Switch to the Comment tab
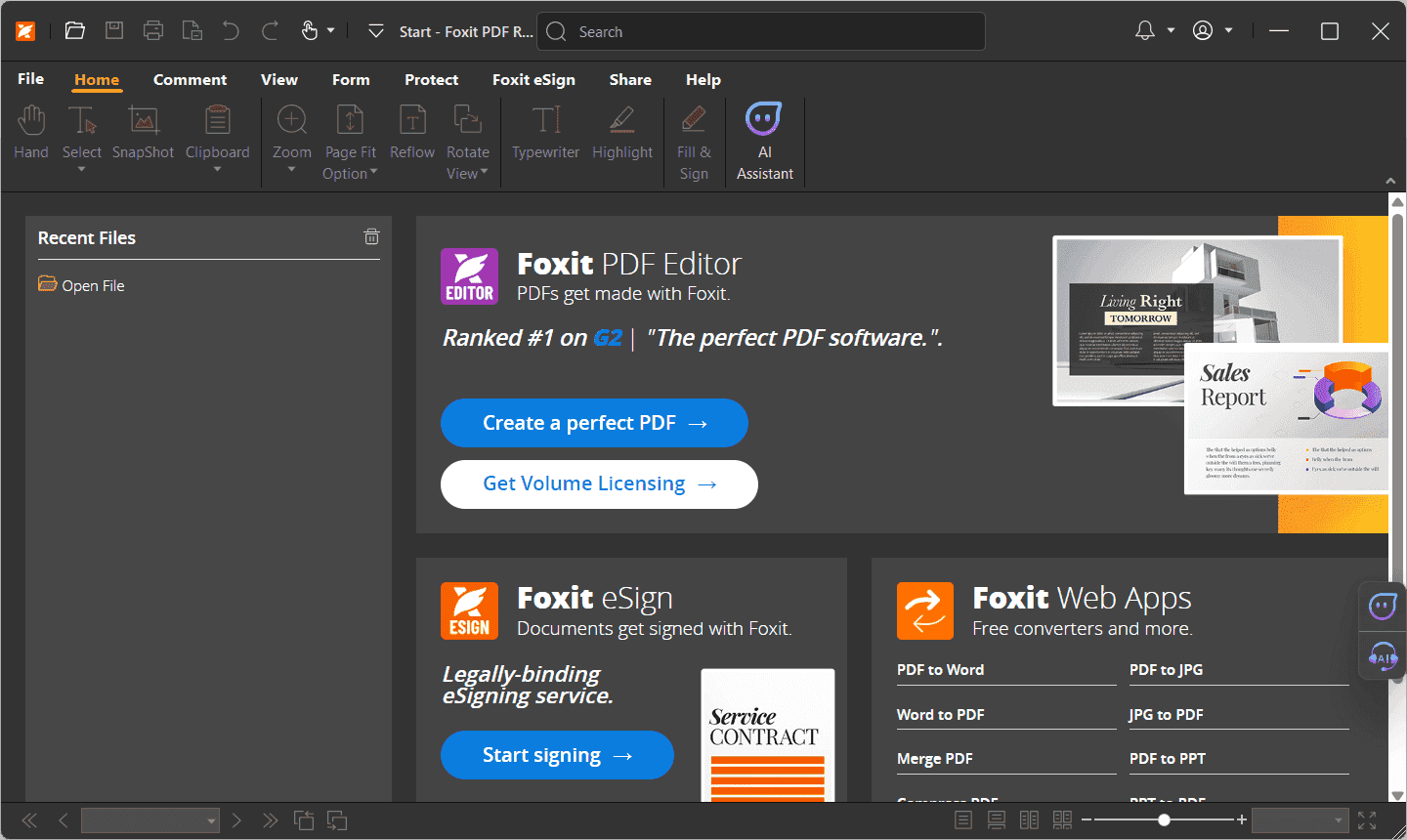The width and height of the screenshot is (1407, 840). click(190, 80)
